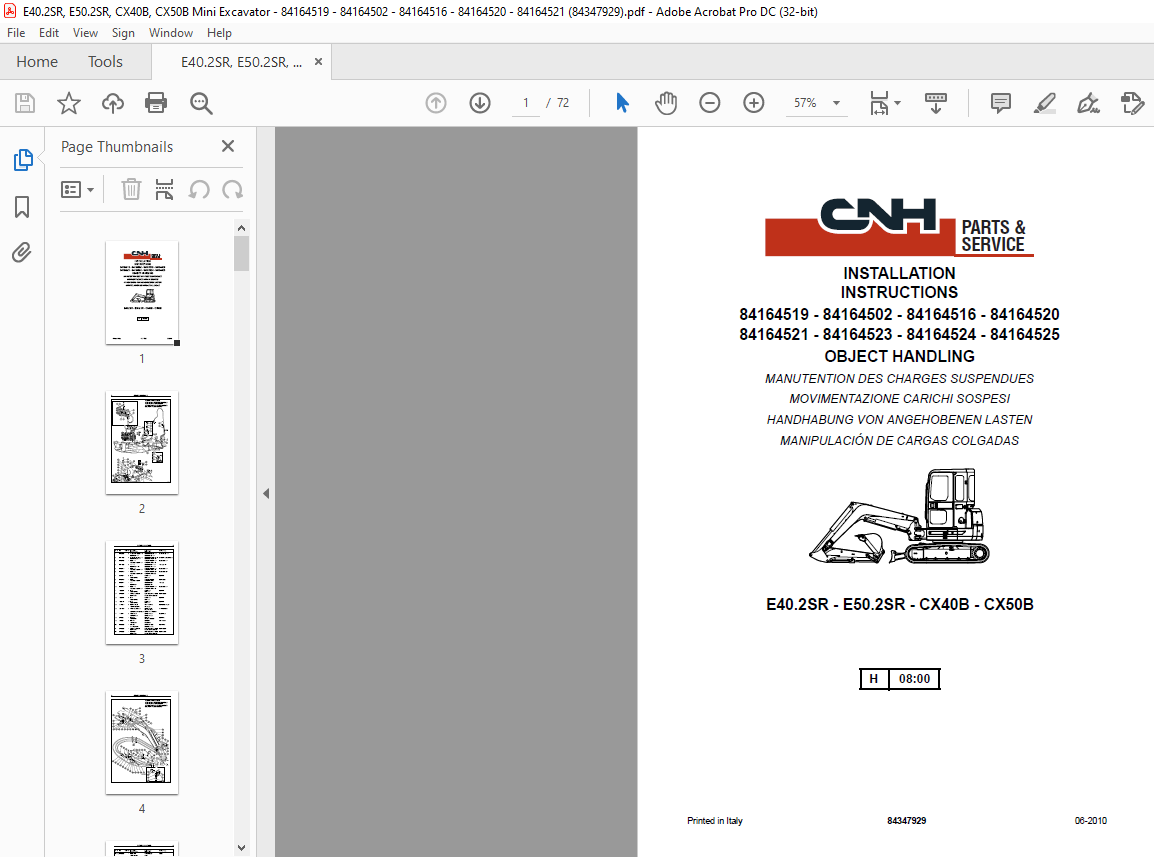Click the send file share icon

coord(1132,103)
